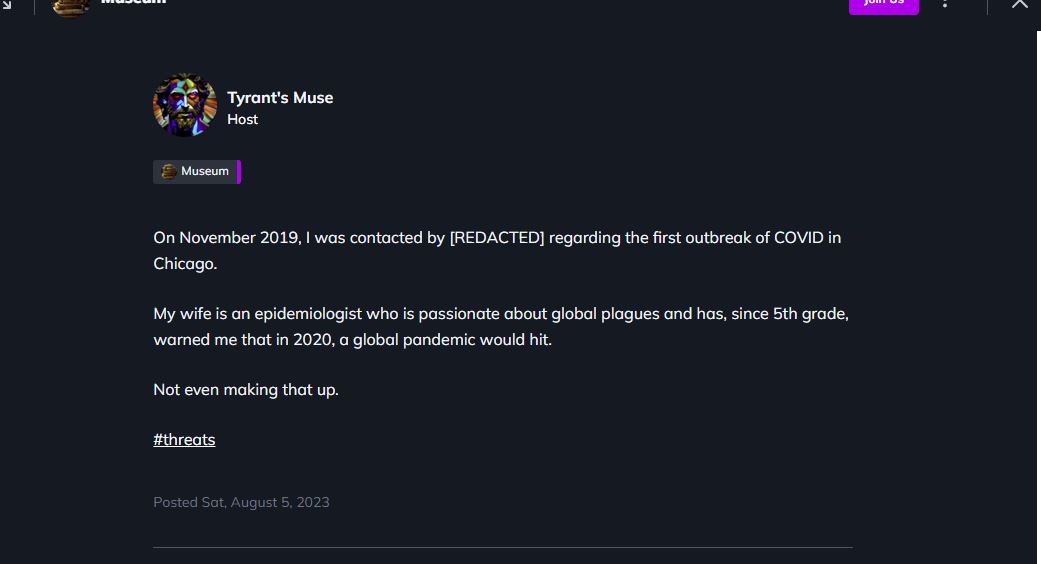Image resolution: width=1041 pixels, height=564 pixels.
Task: Click the small icon inside Museum tag
Action: [169, 171]
